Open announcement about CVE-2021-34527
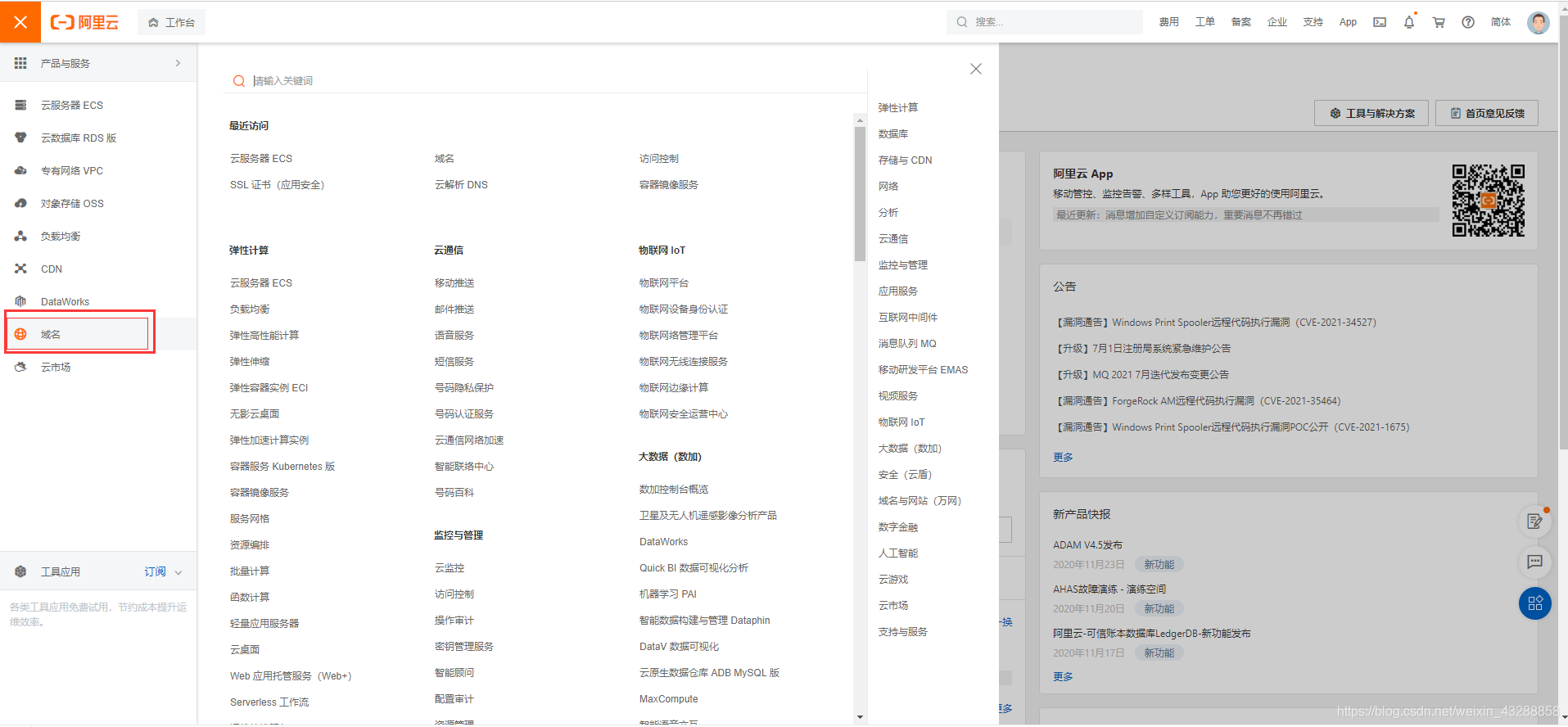Image resolution: width=1568 pixels, height=727 pixels. [1215, 323]
